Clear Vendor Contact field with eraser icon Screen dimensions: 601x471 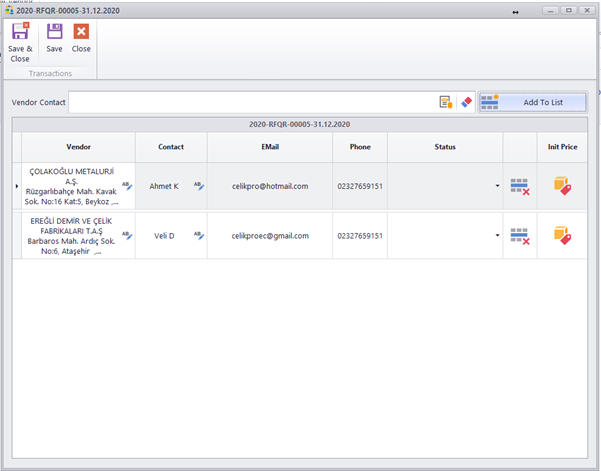coord(465,102)
